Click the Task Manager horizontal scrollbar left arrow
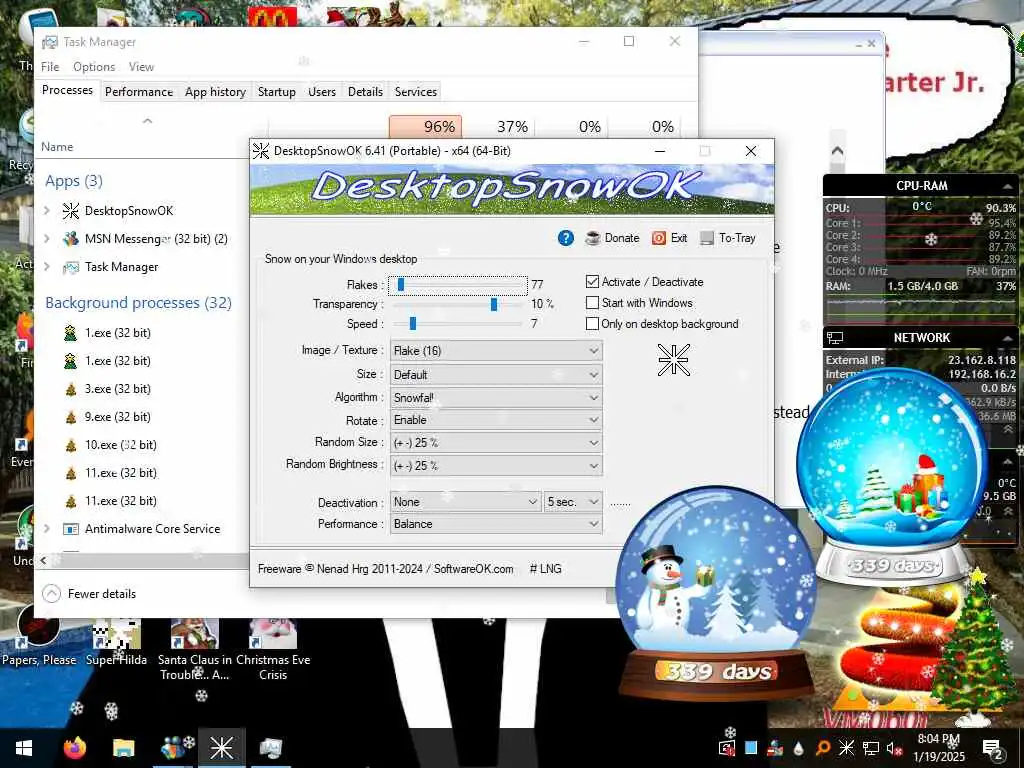The width and height of the screenshot is (1024, 768). (x=43, y=560)
